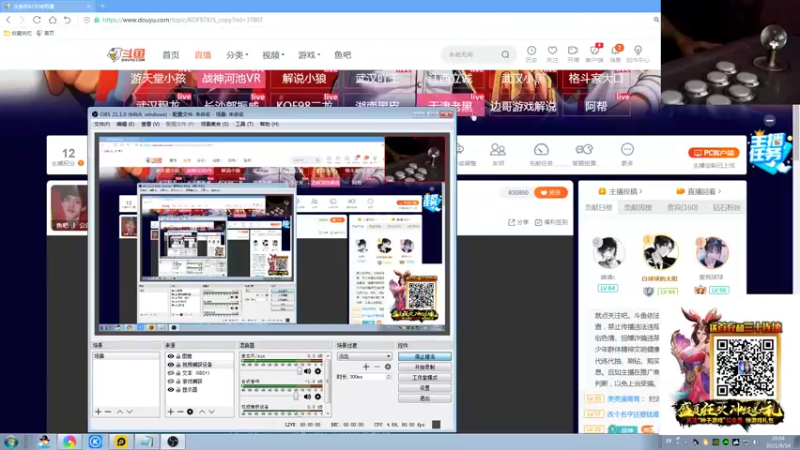Enable 工作室模式 in OBS controls
The width and height of the screenshot is (800, 450).
pos(424,378)
